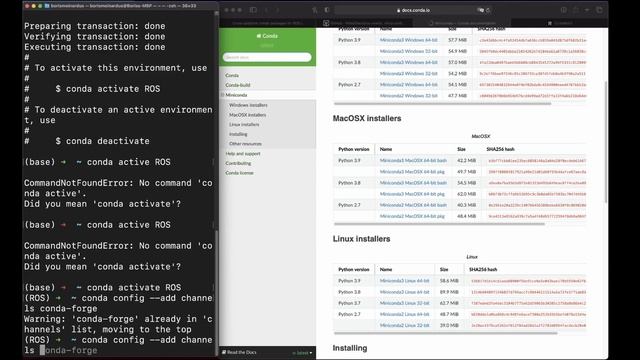640x360 pixels.
Task: Click the Installing heading on the page
Action: pyautogui.click(x=350, y=348)
